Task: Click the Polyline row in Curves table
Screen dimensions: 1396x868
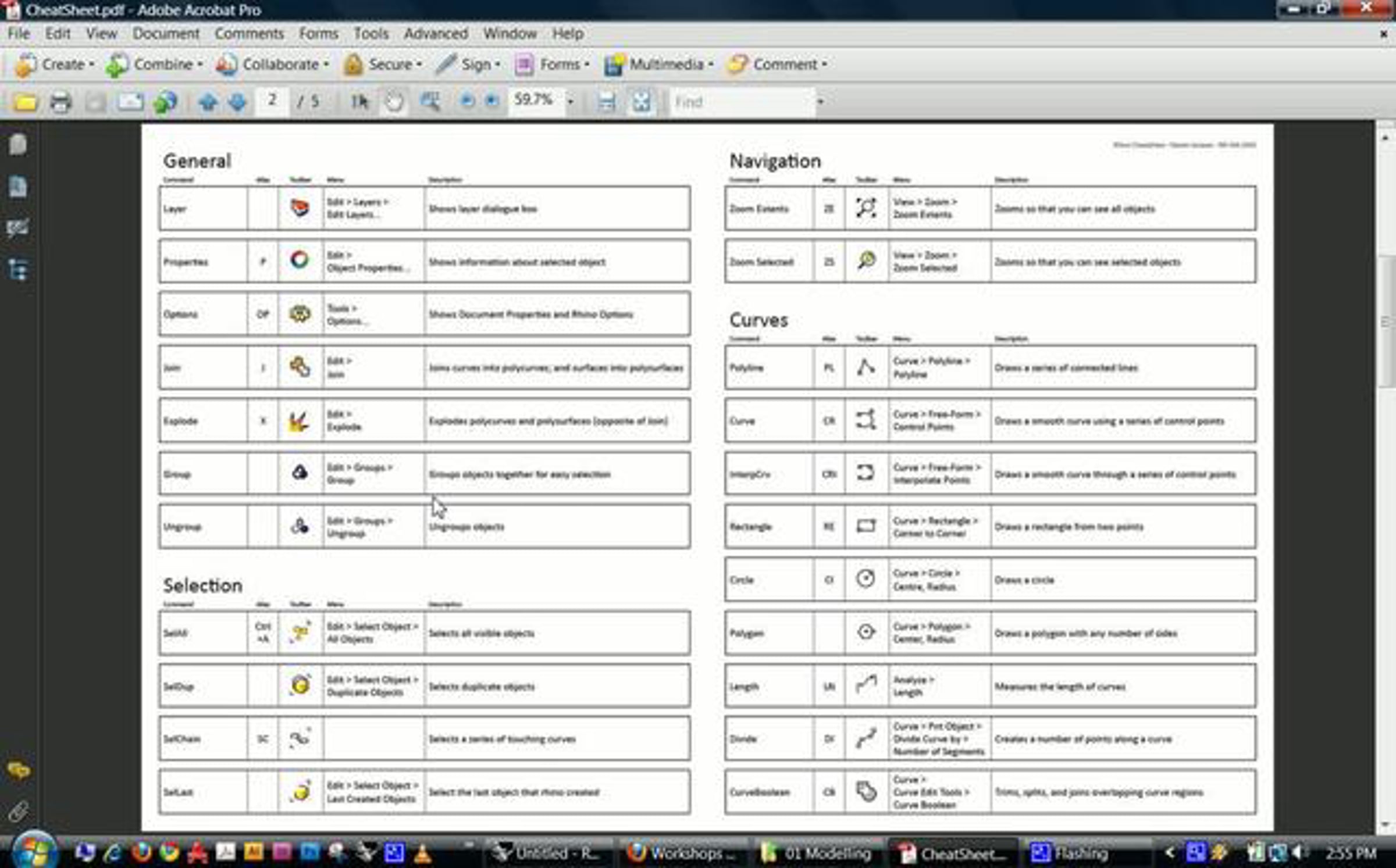Action: click(x=991, y=367)
